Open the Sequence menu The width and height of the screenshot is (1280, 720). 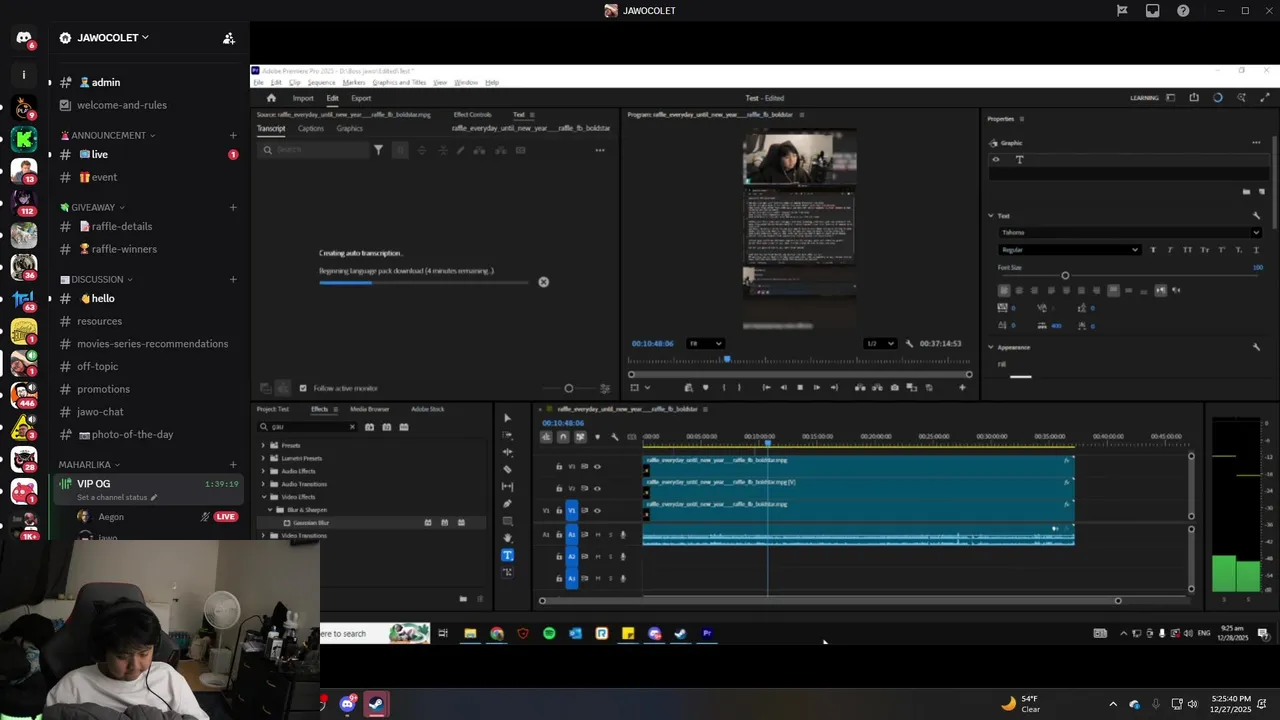click(x=321, y=82)
